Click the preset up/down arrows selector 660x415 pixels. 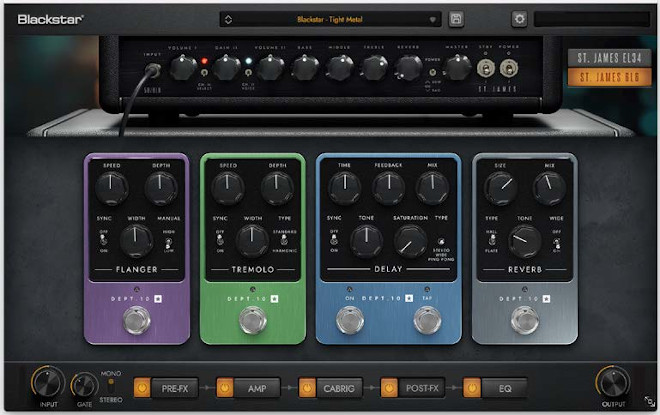click(228, 19)
